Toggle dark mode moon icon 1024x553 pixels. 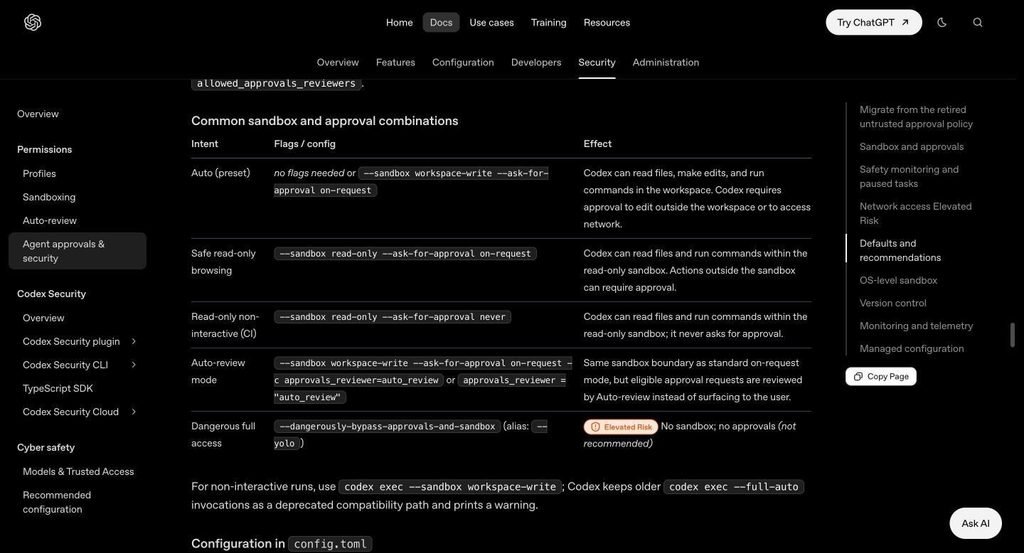pyautogui.click(x=942, y=22)
